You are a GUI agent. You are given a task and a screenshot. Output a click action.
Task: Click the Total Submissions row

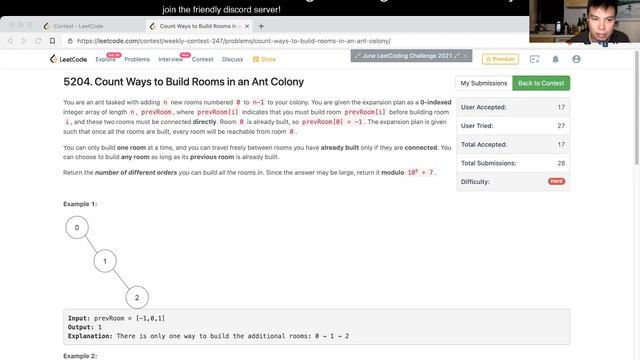click(x=513, y=163)
